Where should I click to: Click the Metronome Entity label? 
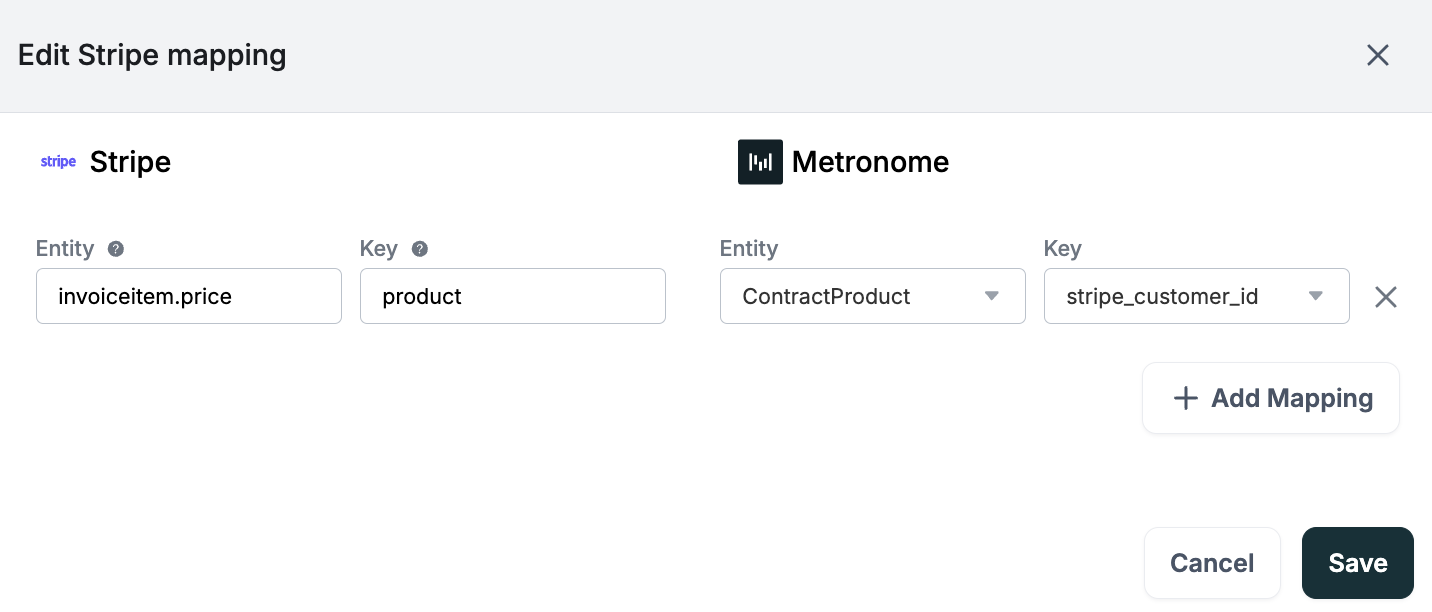(x=748, y=249)
